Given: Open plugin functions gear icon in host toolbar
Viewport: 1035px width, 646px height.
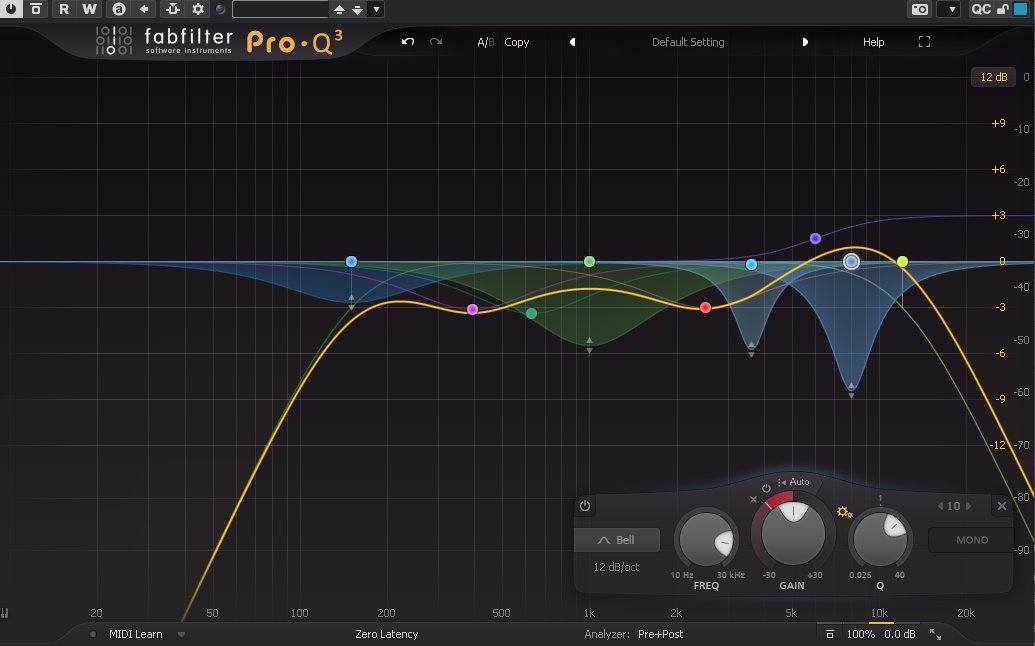Looking at the screenshot, I should coord(197,9).
